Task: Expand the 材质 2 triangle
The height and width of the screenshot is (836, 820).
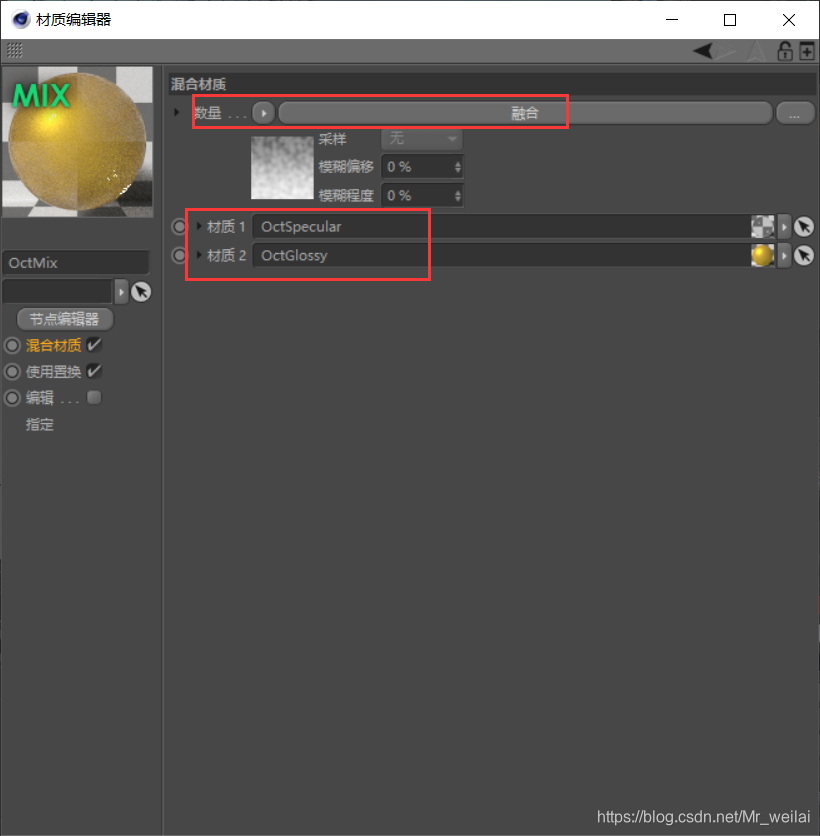Action: coord(199,255)
